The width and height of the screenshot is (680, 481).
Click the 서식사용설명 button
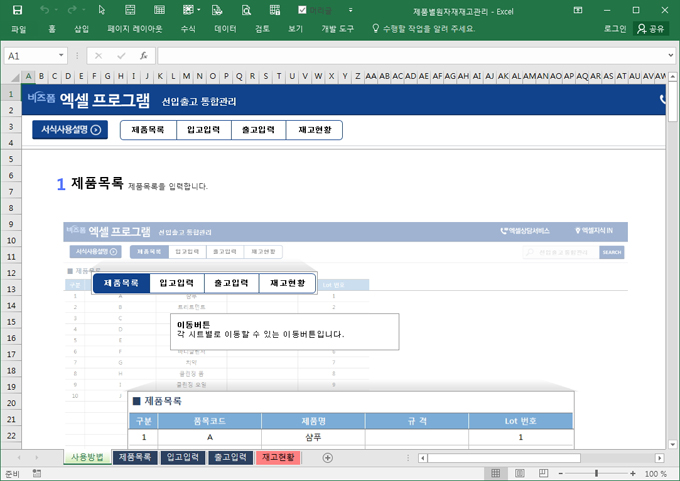point(69,130)
